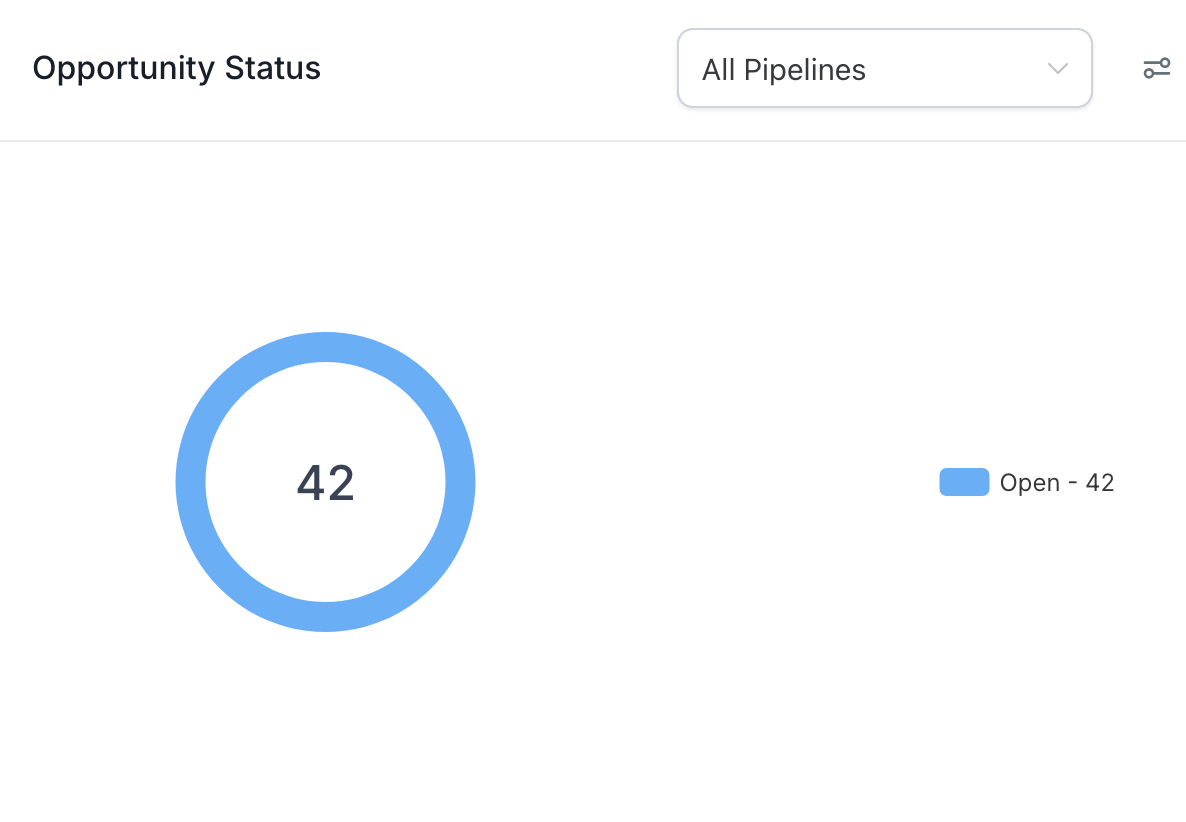Click the rounded blue legend icon
The width and height of the screenshot is (1186, 822).
(964, 482)
